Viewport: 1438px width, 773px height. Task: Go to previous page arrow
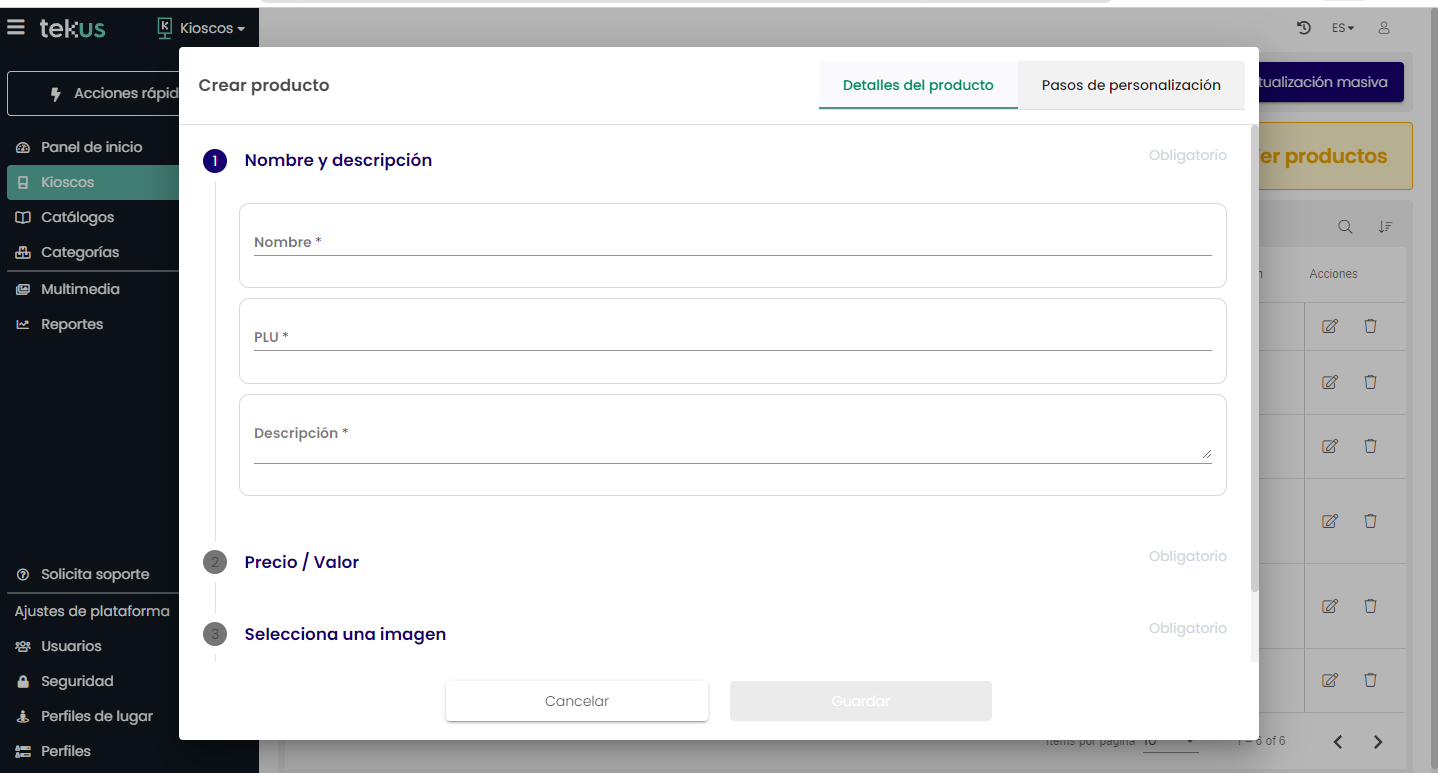tap(1338, 742)
